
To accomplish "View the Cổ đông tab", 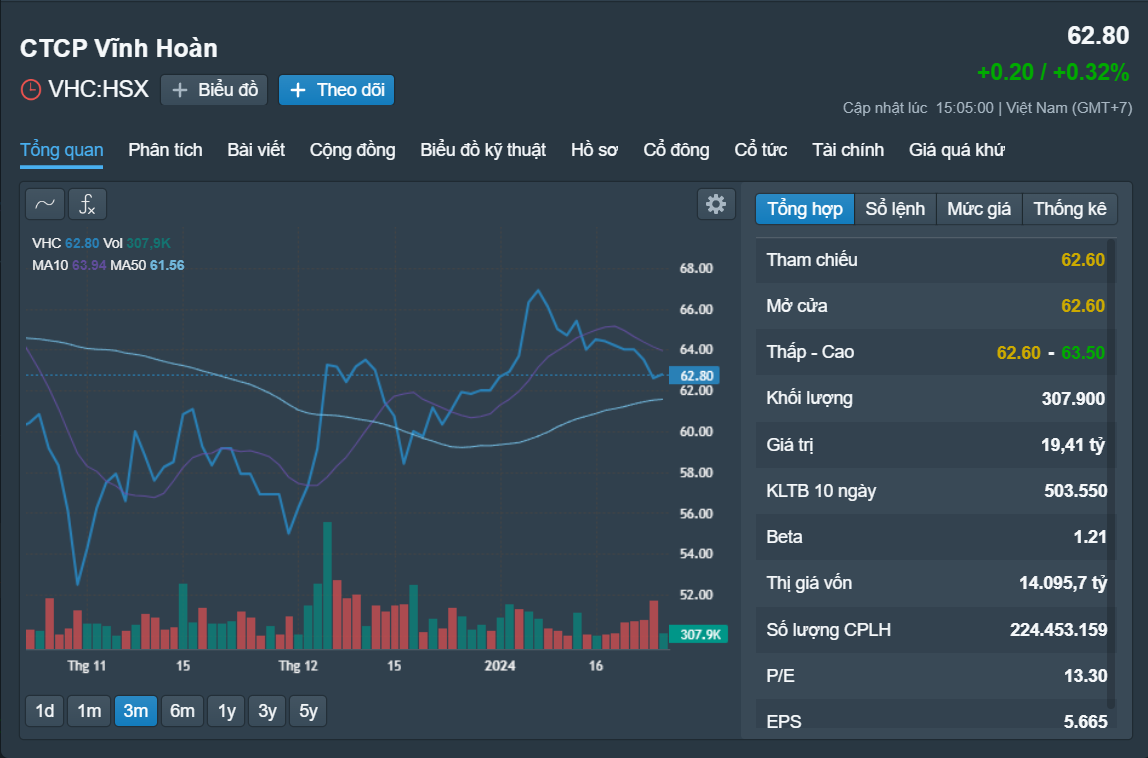I will (x=676, y=150).
